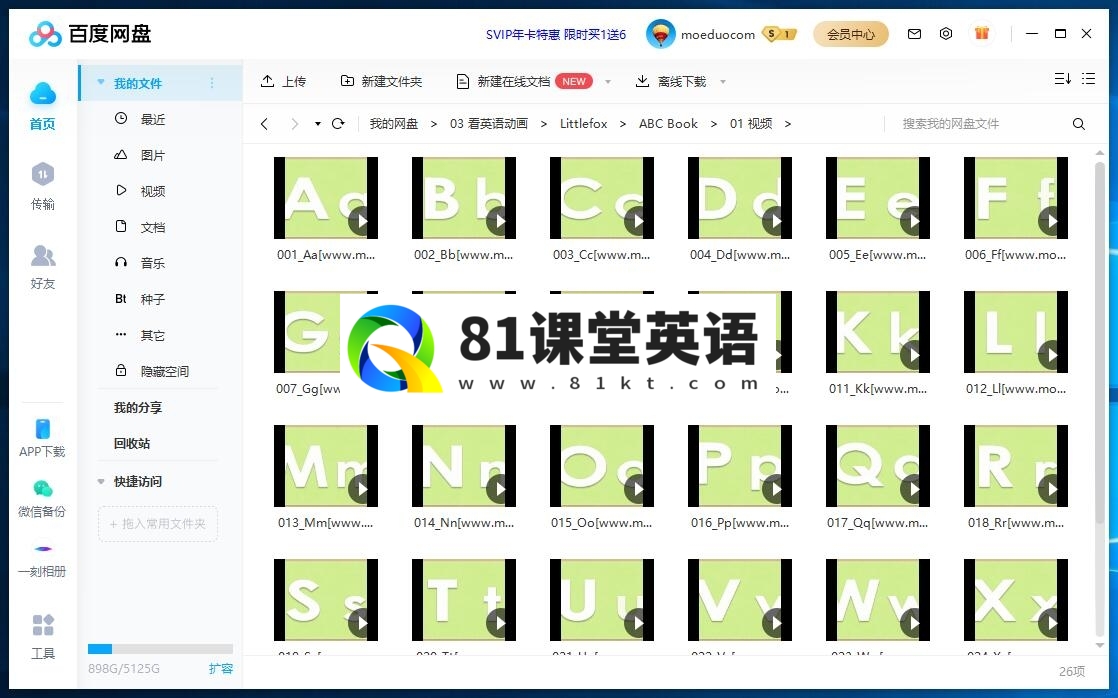Open APP下载 in the left sidebar
The width and height of the screenshot is (1118, 698).
[x=43, y=438]
